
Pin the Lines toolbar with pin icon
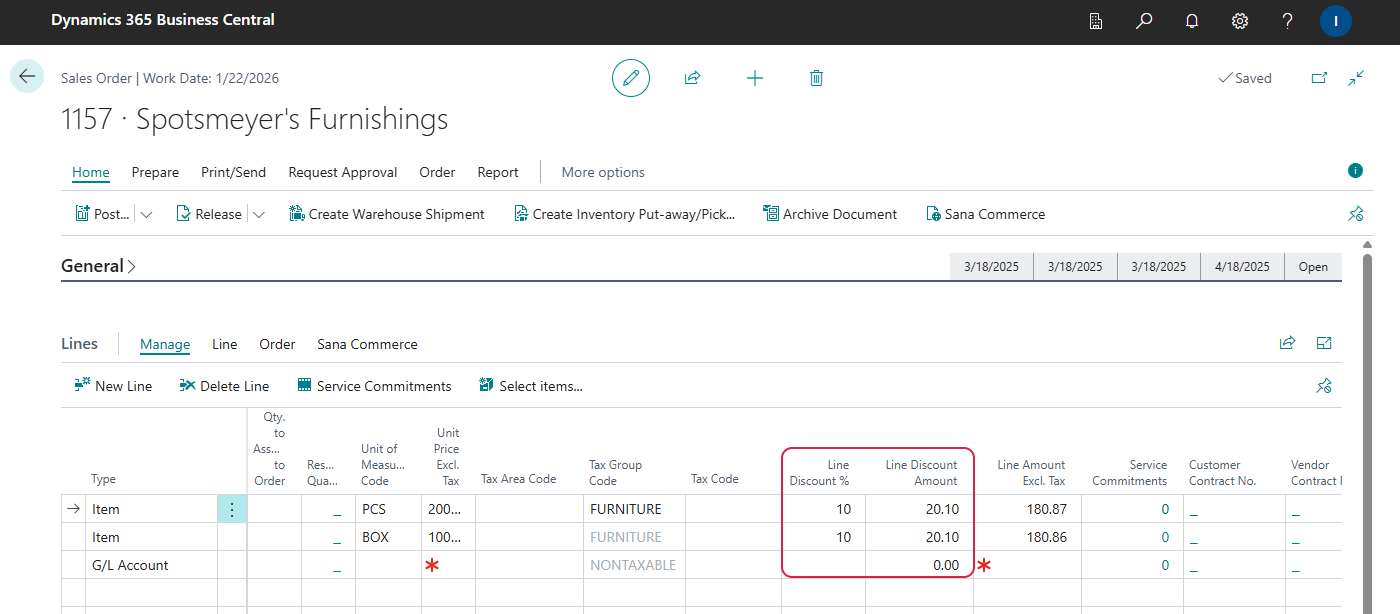click(1324, 386)
